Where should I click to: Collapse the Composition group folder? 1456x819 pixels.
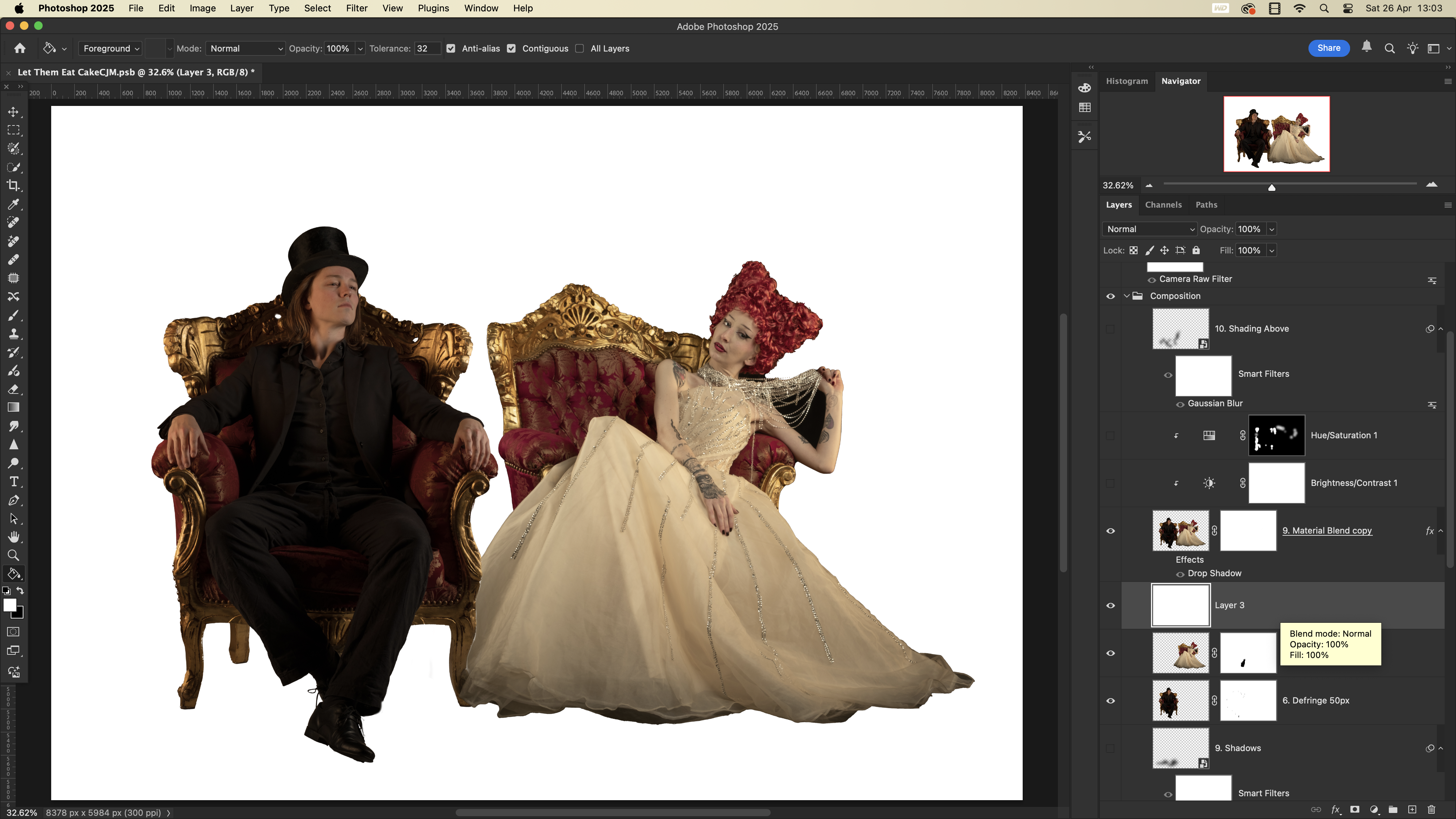[1126, 296]
